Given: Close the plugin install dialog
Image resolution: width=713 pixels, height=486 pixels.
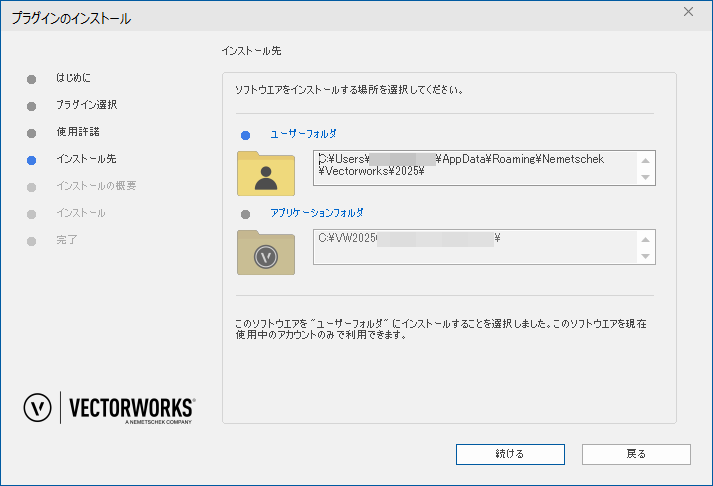Looking at the screenshot, I should (688, 12).
